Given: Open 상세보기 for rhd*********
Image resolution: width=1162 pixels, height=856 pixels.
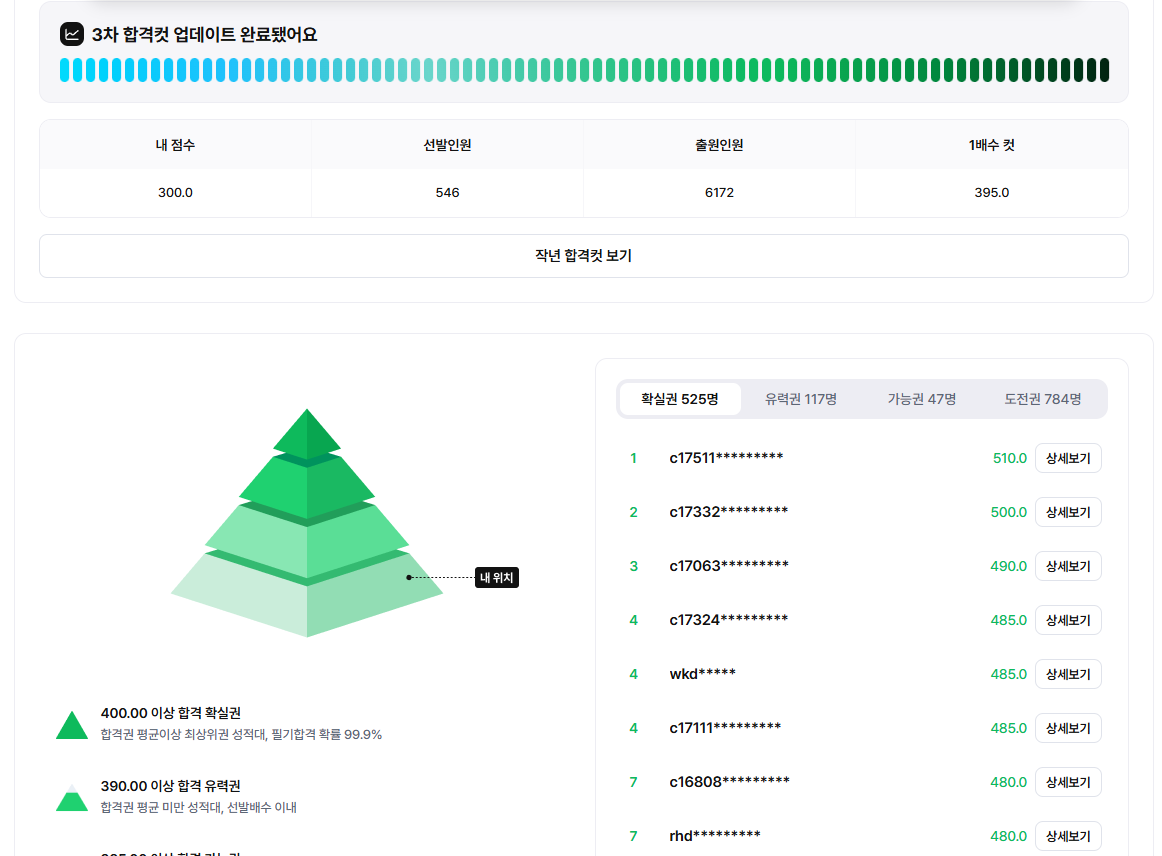Looking at the screenshot, I should click(x=1068, y=837).
